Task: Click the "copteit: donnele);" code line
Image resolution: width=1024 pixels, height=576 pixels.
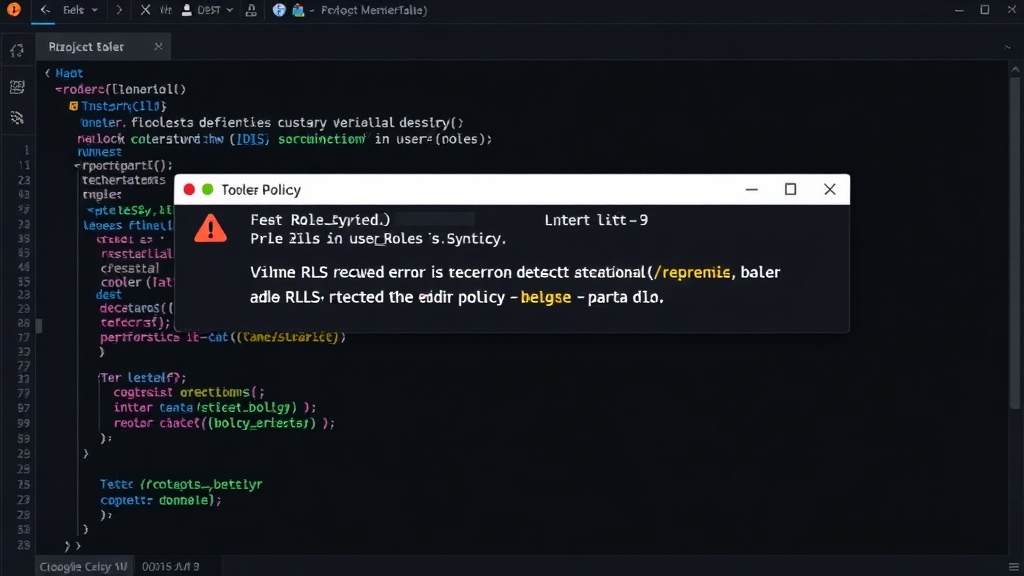Action: (161, 500)
